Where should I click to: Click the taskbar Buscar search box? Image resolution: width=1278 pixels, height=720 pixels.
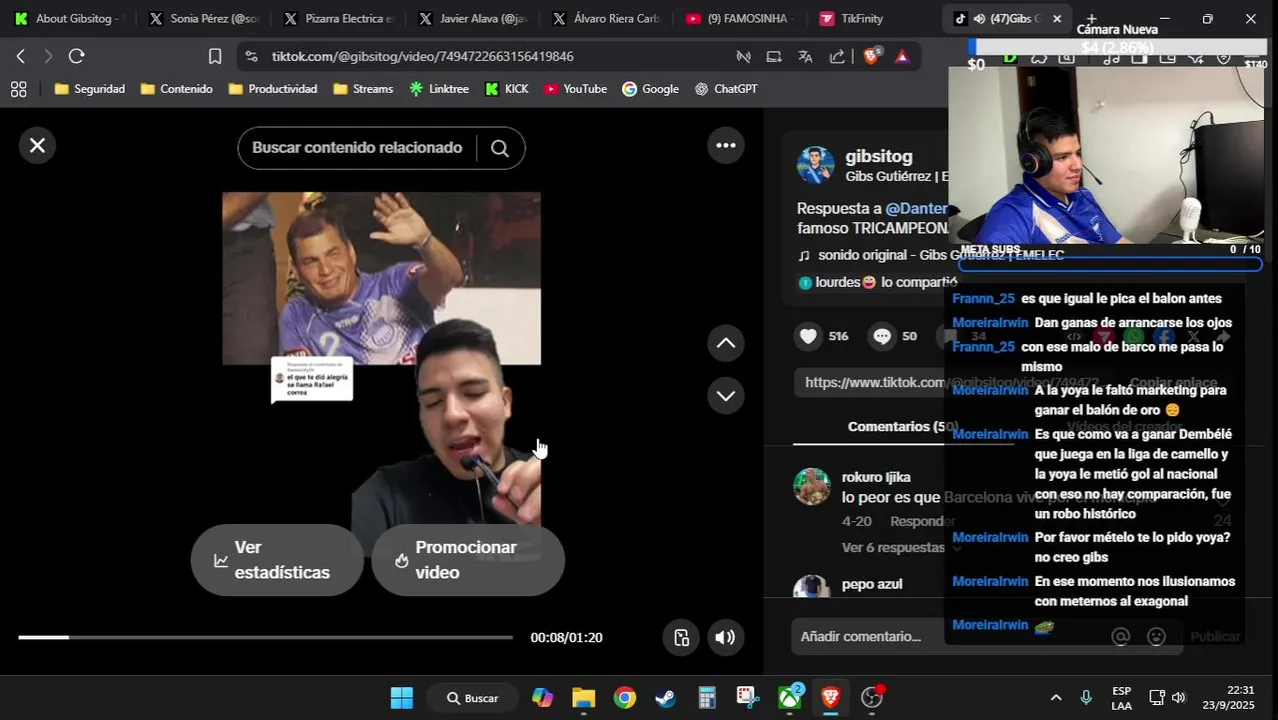472,698
